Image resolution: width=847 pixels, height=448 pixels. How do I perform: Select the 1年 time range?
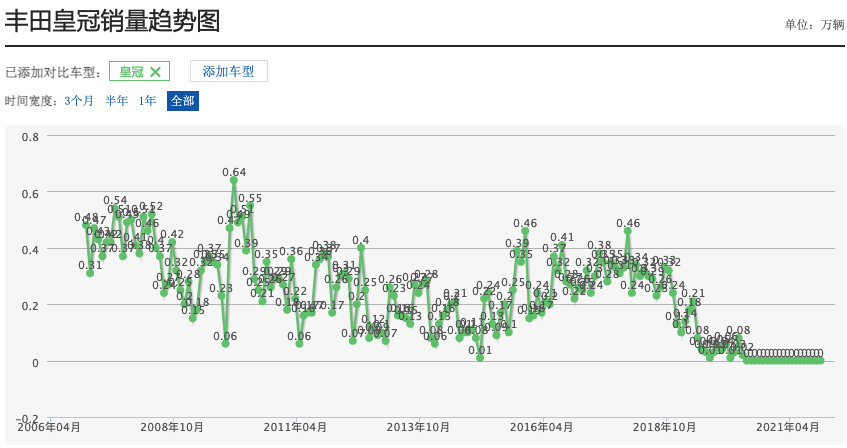pyautogui.click(x=147, y=101)
